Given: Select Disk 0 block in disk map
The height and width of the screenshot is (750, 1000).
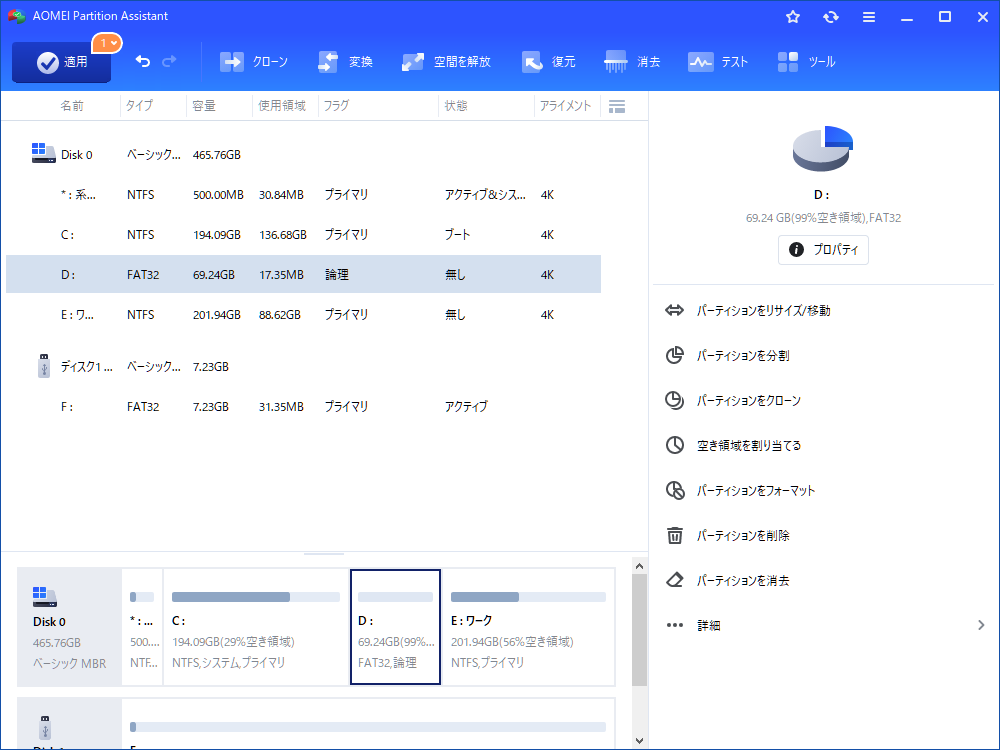Looking at the screenshot, I should pyautogui.click(x=70, y=627).
